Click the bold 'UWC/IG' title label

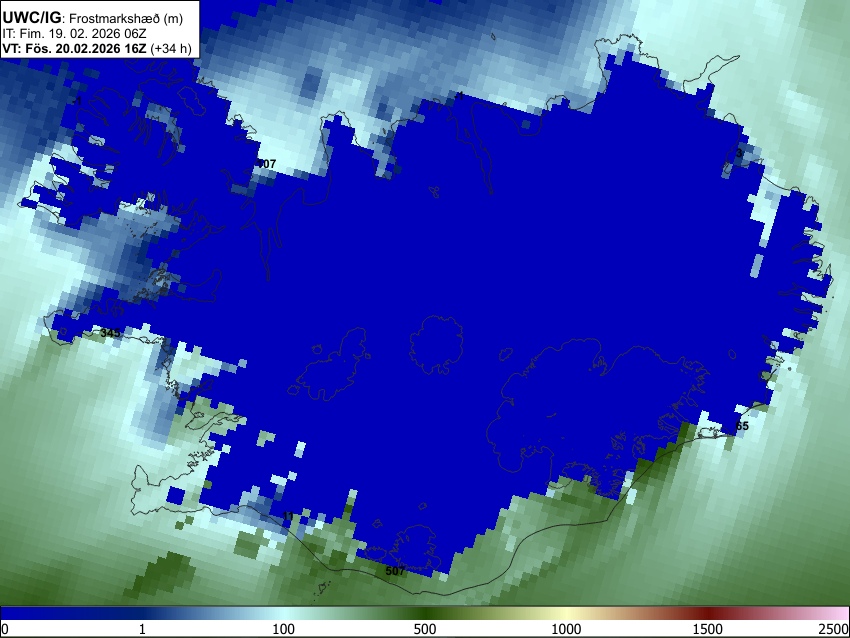coord(31,17)
